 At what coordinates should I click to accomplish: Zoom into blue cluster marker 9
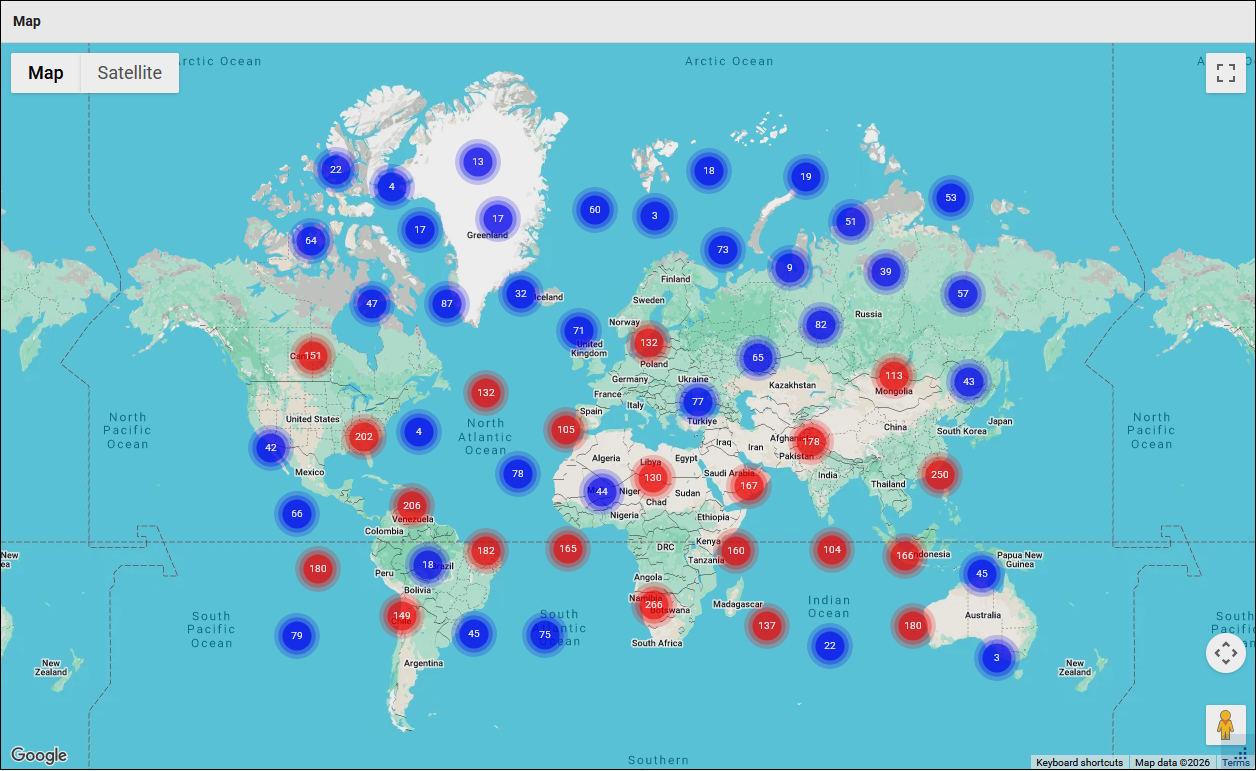pos(790,268)
